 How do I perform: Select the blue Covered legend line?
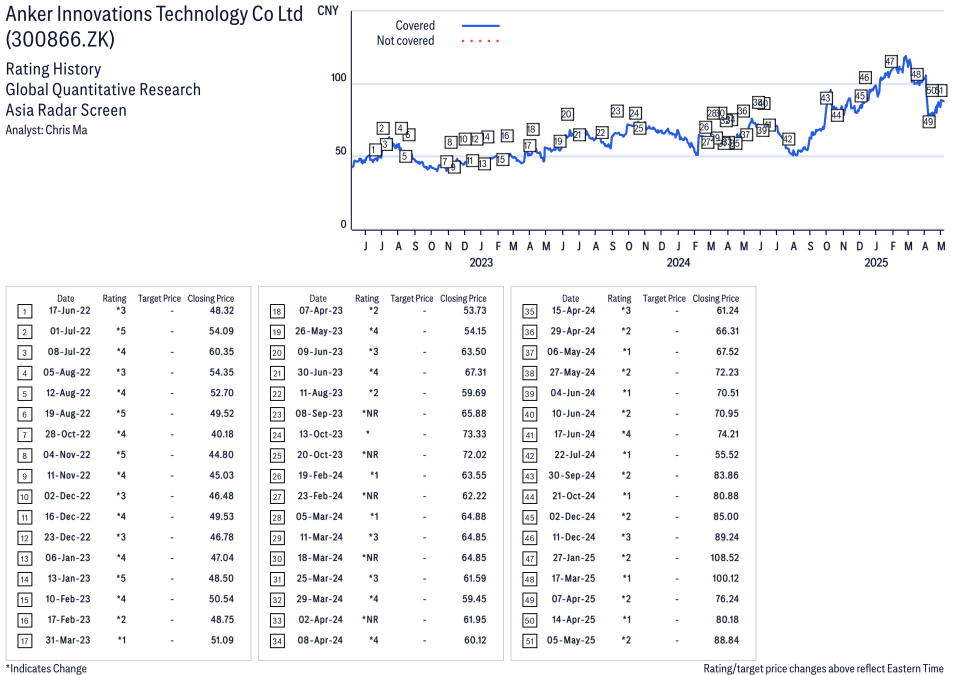[x=481, y=26]
